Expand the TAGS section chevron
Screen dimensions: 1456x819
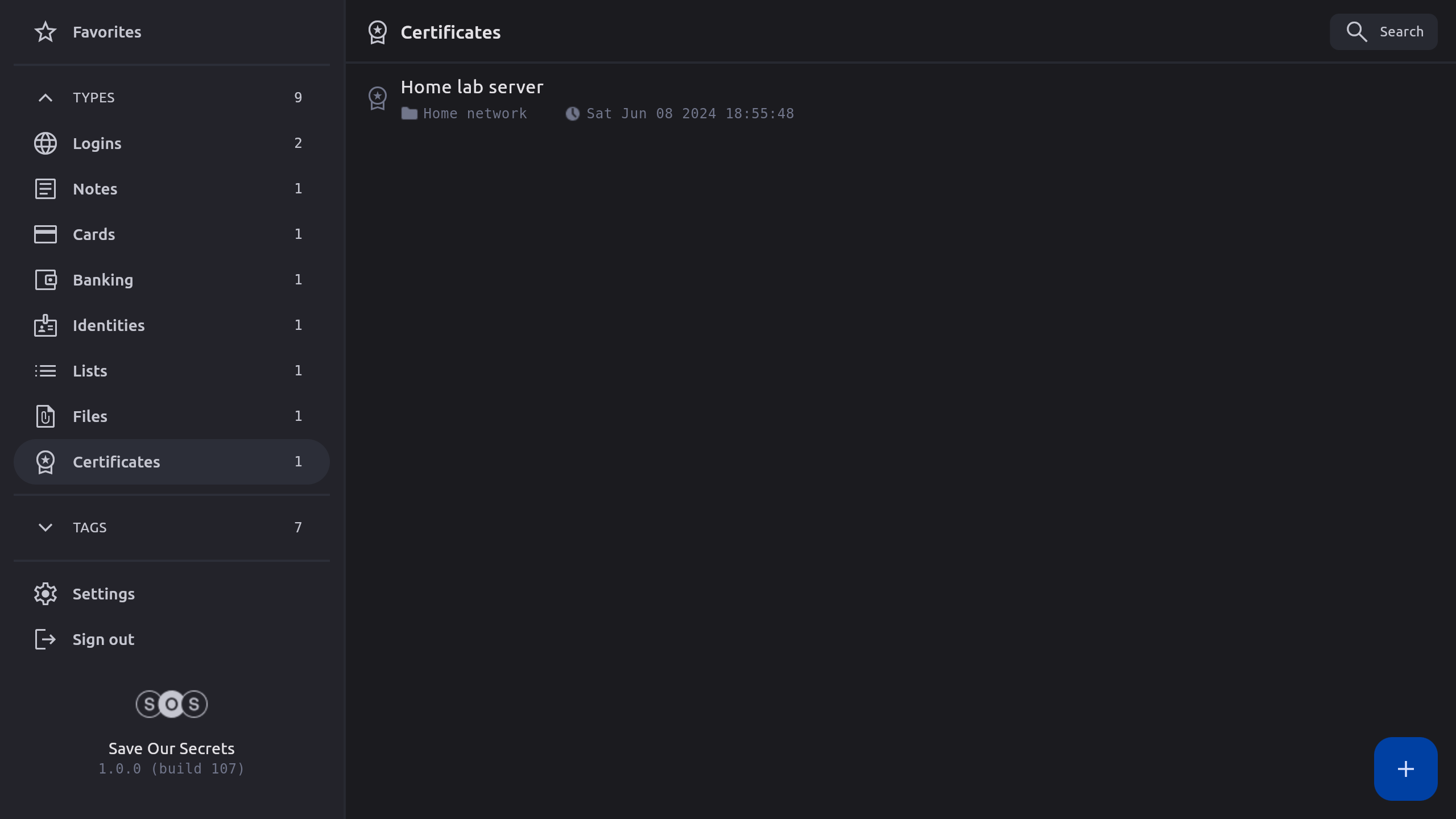coord(45,528)
